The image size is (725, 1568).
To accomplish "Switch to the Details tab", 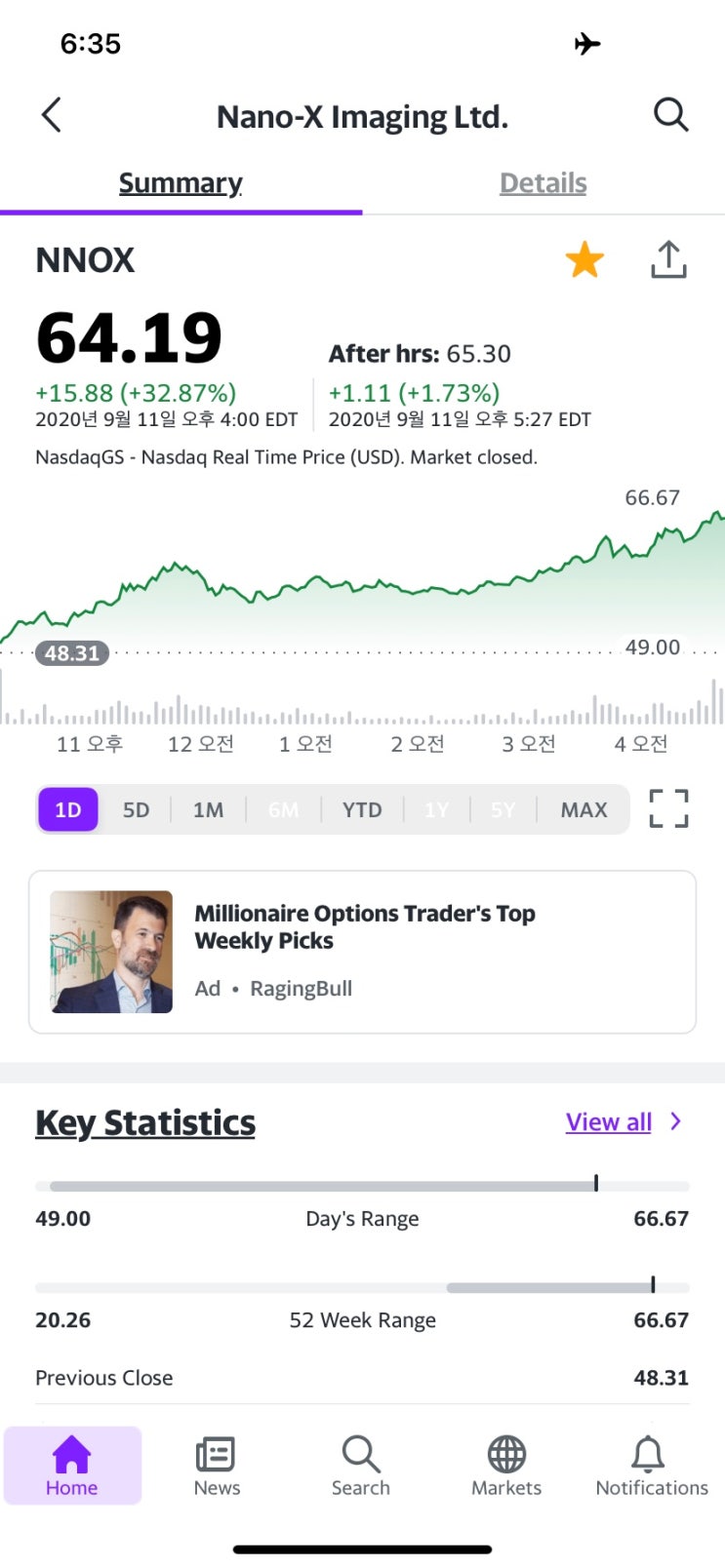I will click(x=543, y=183).
